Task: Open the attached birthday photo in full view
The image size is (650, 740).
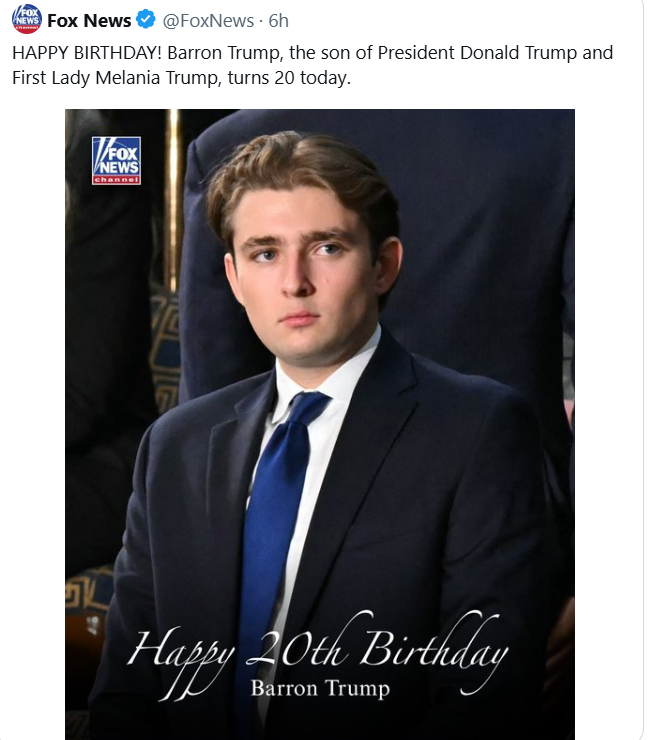Action: (x=320, y=424)
